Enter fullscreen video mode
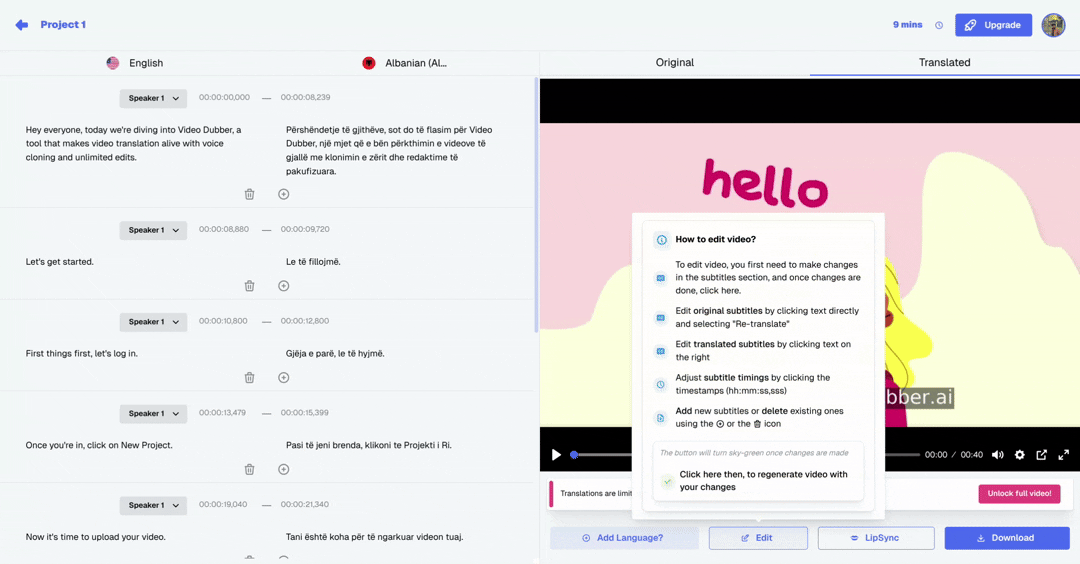The width and height of the screenshot is (1080, 564). [x=1063, y=455]
